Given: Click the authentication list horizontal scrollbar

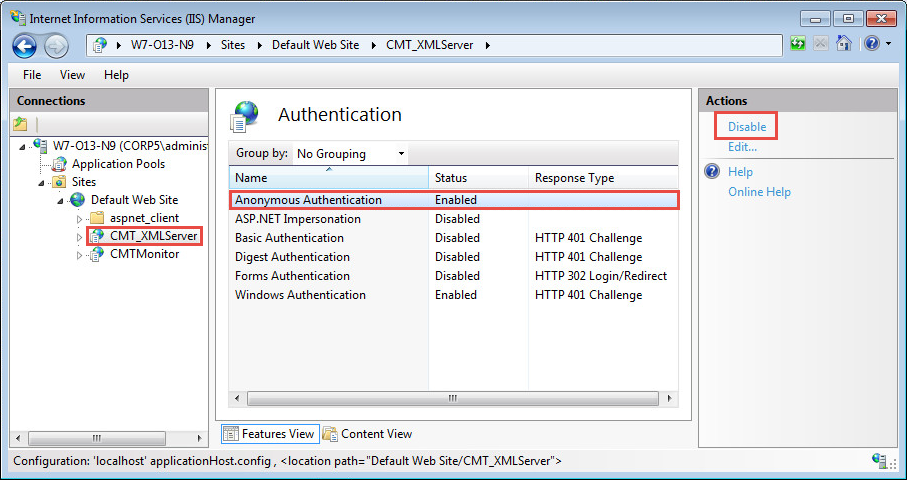Looking at the screenshot, I should click(452, 398).
